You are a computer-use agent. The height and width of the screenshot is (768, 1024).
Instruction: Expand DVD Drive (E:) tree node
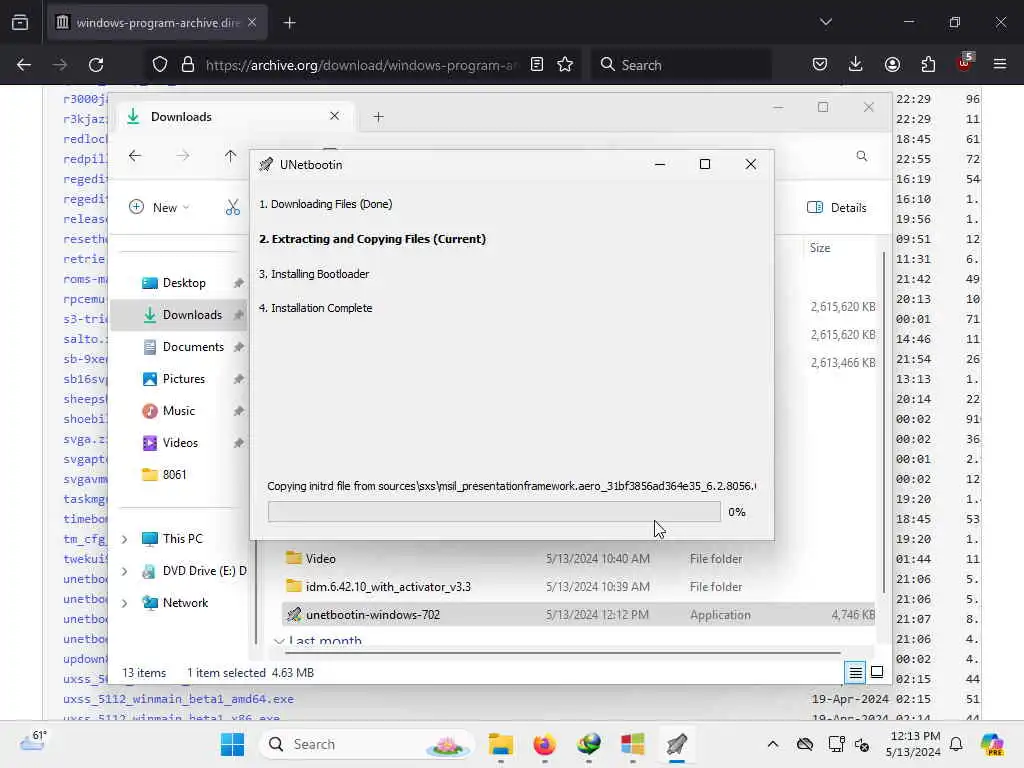click(x=125, y=571)
